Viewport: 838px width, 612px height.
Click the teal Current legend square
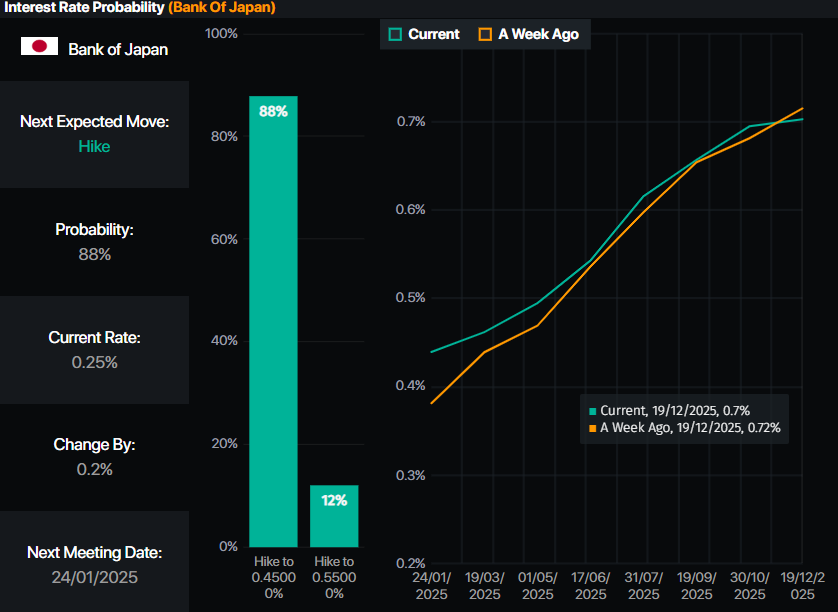396,34
